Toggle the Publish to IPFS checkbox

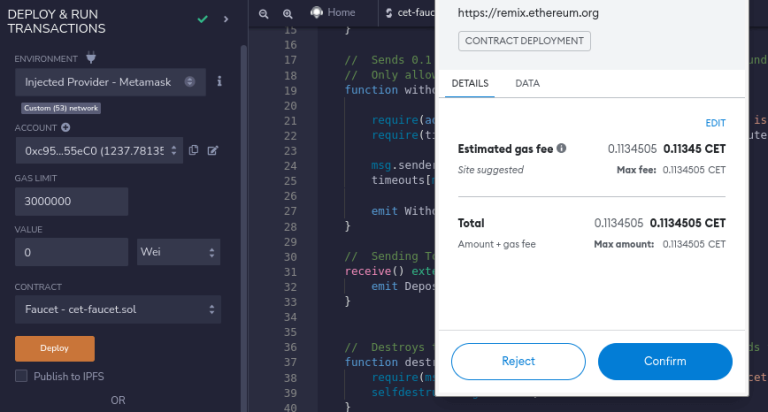click(x=21, y=376)
